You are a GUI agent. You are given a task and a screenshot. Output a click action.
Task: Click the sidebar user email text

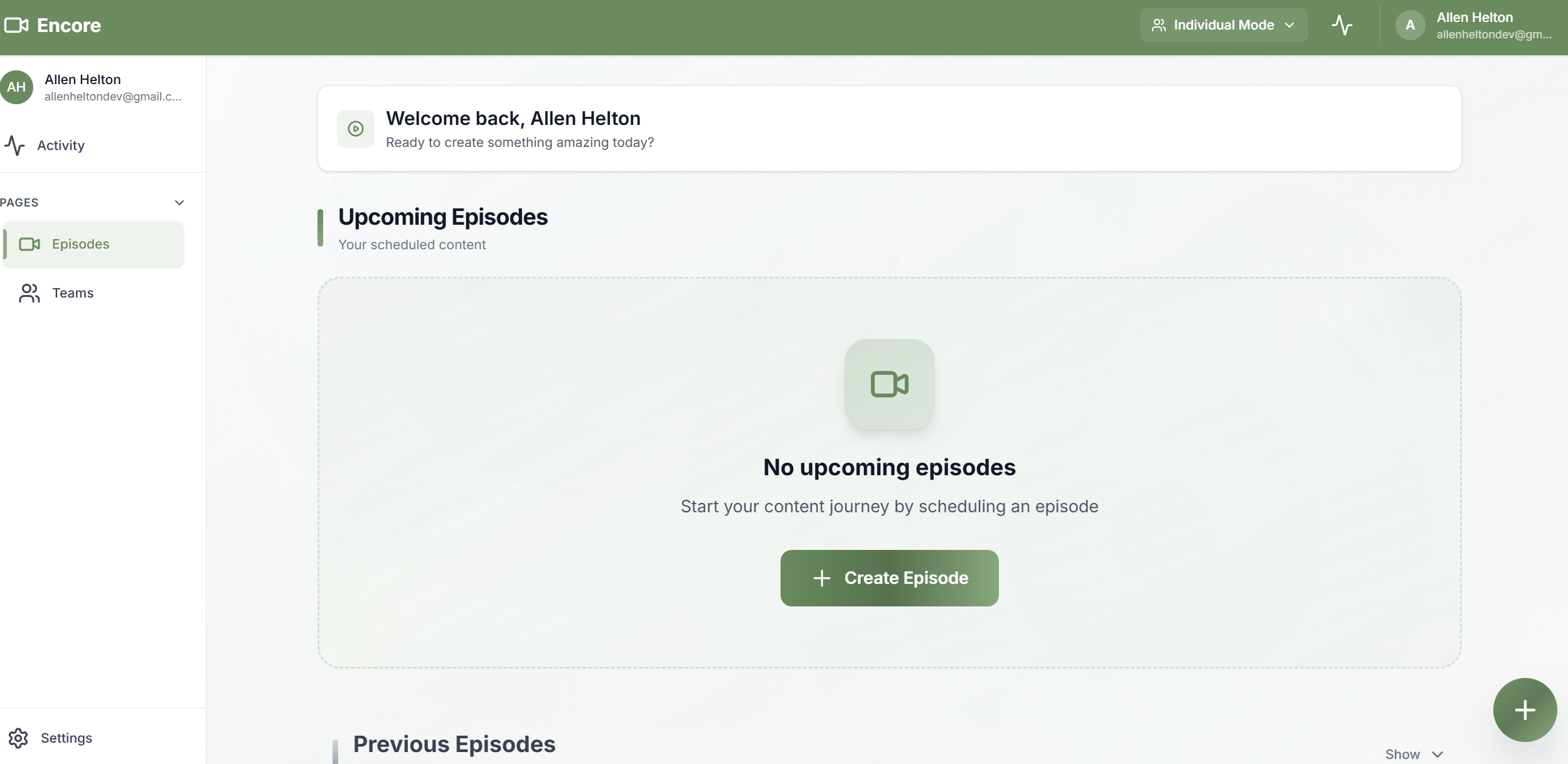click(113, 97)
